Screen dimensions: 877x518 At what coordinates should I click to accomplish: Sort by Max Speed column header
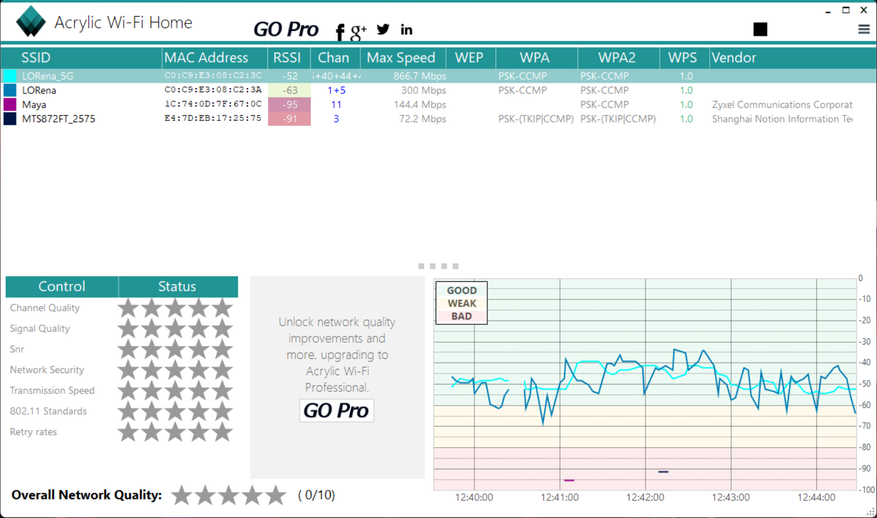tap(403, 58)
